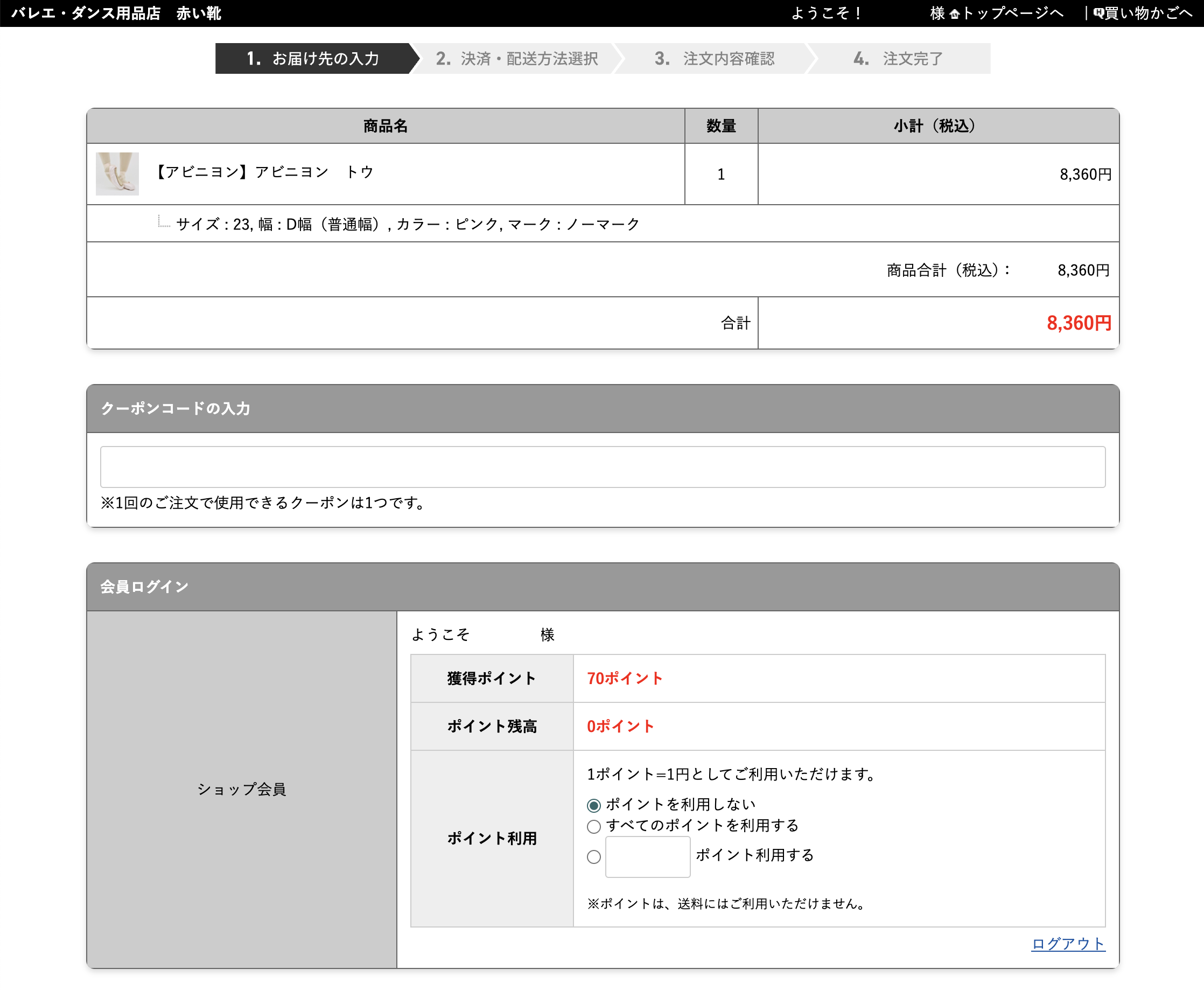Click the 会員ログイン section header
The image size is (1204, 990).
pyautogui.click(x=144, y=587)
